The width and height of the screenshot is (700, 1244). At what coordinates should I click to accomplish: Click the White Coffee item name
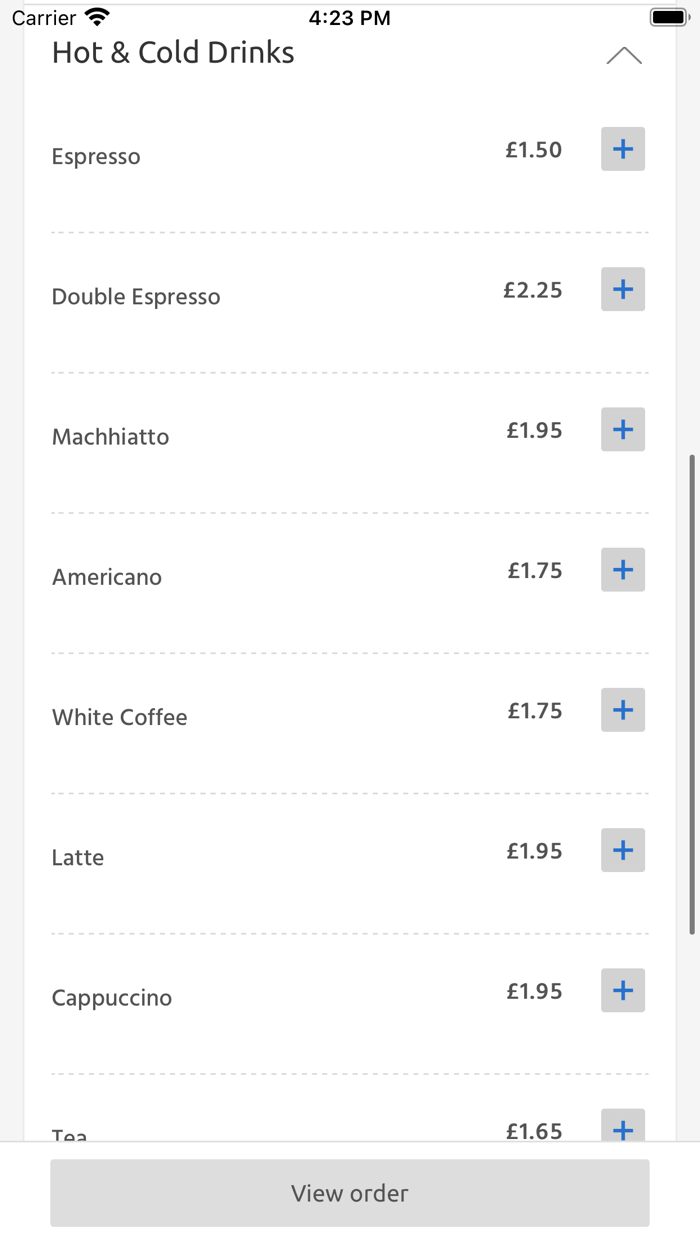(x=120, y=717)
